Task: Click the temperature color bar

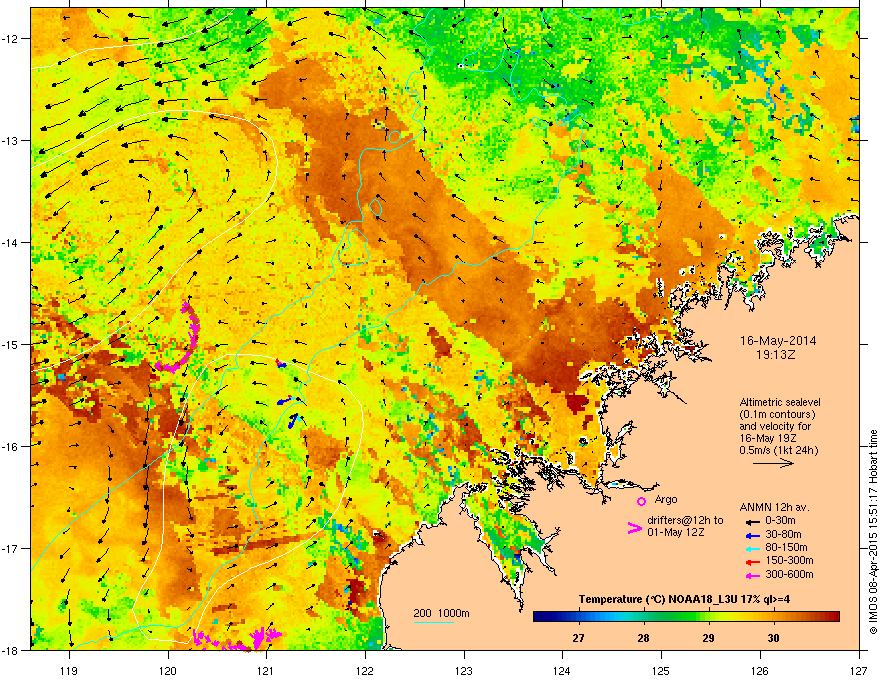Action: [x=686, y=617]
